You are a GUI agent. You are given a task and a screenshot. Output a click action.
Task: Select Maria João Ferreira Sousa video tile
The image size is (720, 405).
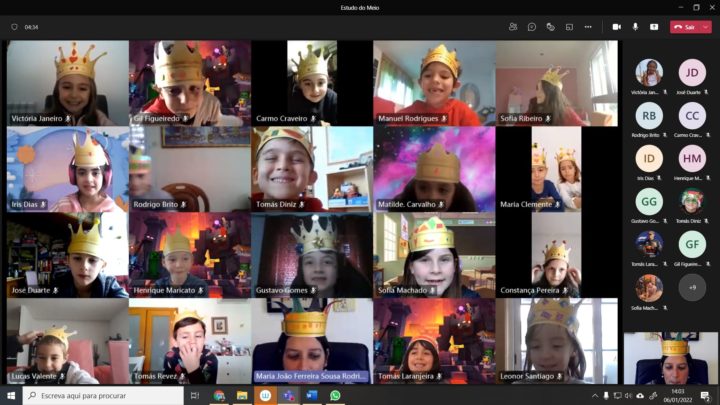point(311,340)
